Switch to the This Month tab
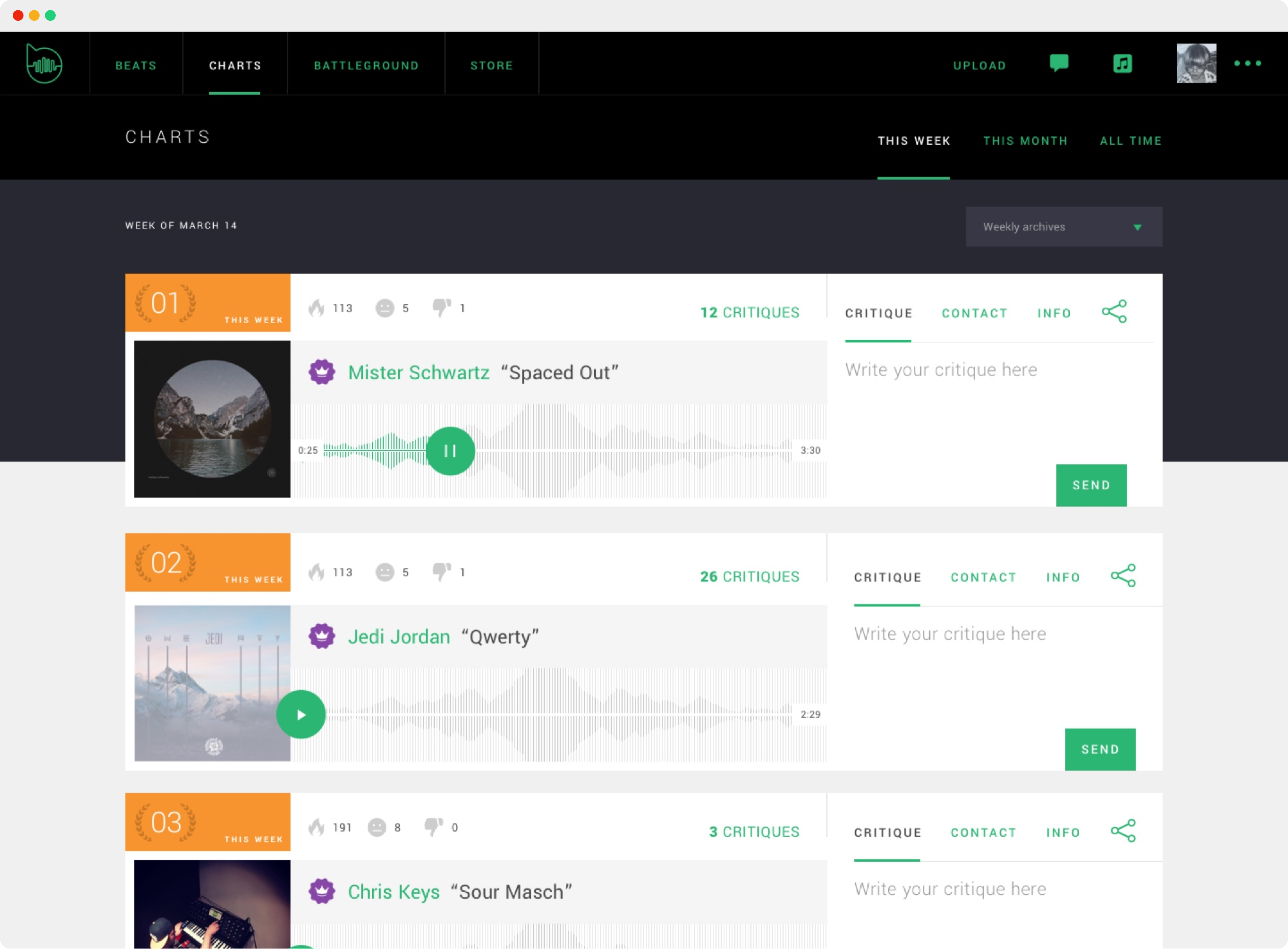This screenshot has height=949, width=1288. coord(1025,141)
